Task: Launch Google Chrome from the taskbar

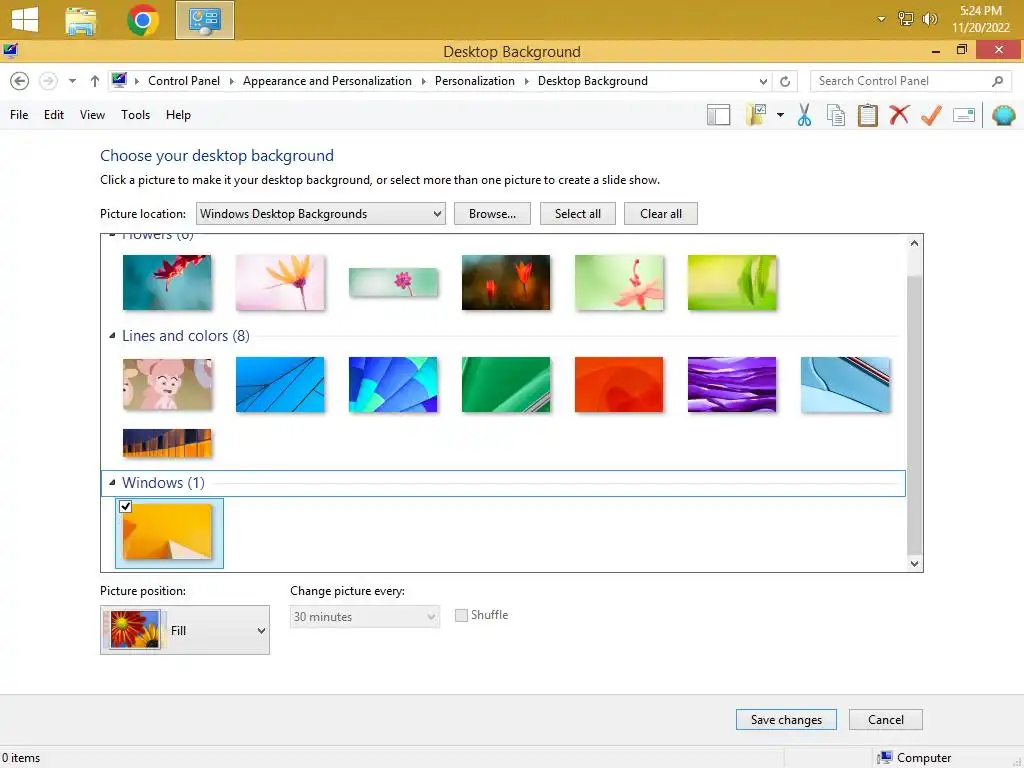Action: [x=142, y=20]
